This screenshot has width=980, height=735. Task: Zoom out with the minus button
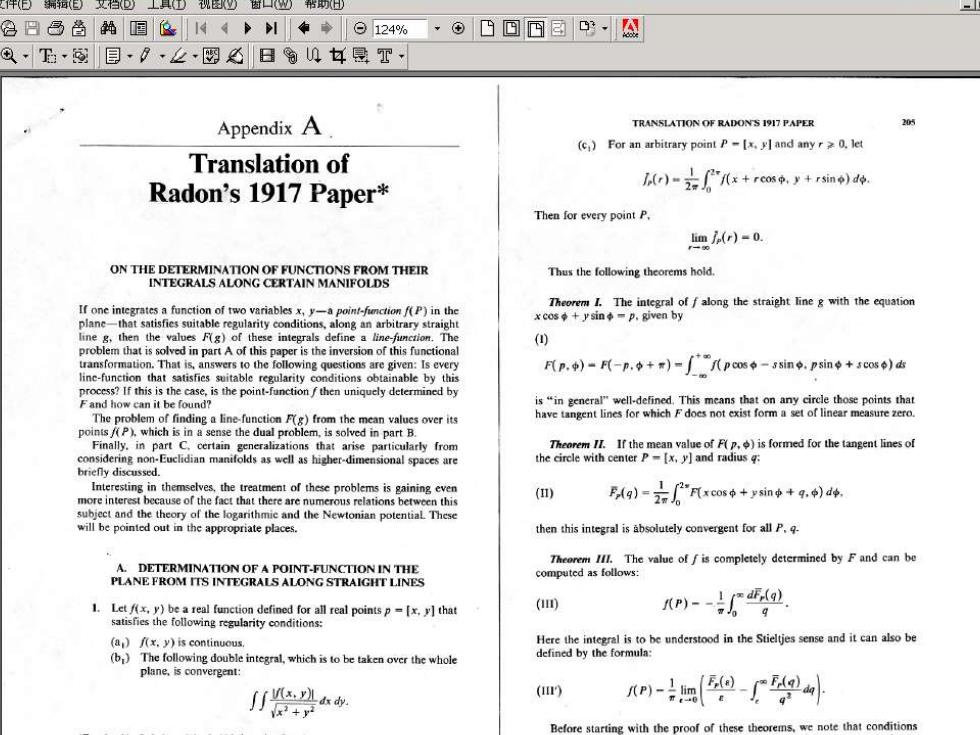click(359, 28)
